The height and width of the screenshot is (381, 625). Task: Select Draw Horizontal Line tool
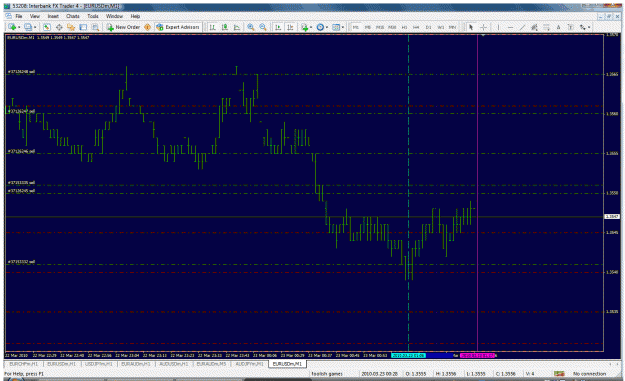pyautogui.click(x=510, y=27)
